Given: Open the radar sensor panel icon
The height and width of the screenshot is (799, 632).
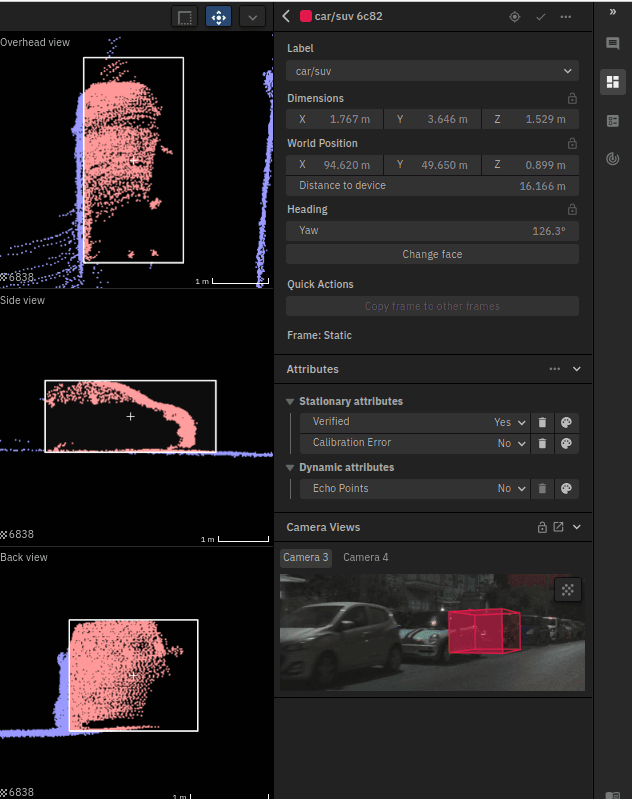Looking at the screenshot, I should coord(613,159).
